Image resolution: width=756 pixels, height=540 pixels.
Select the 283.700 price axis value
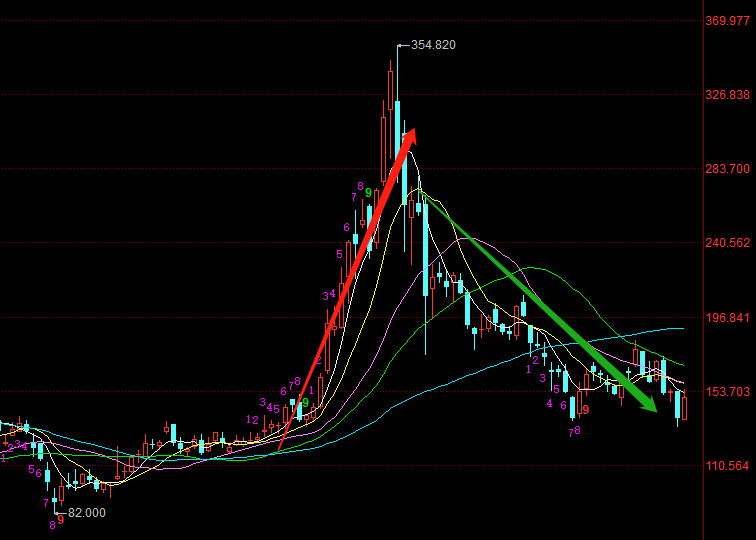tap(728, 169)
